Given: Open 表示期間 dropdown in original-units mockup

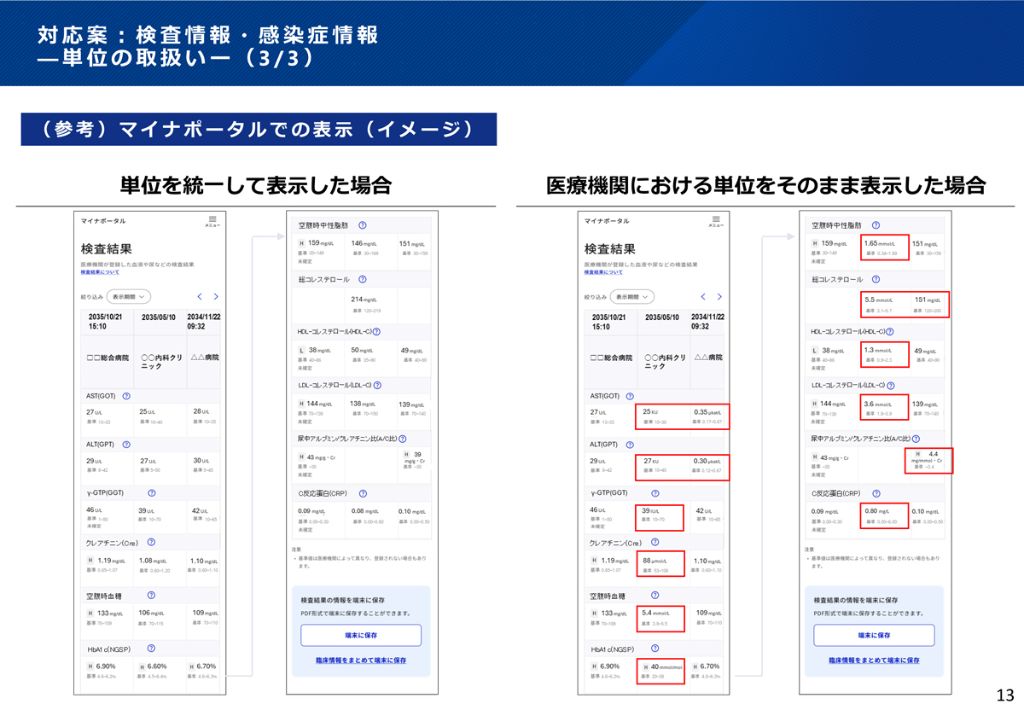Looking at the screenshot, I should (632, 296).
